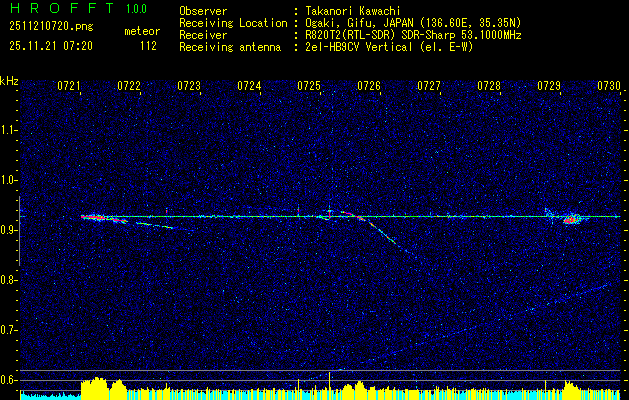This screenshot has height=400, width=629.
Task: Click the Receiving Location label
Action: [x=233, y=23]
